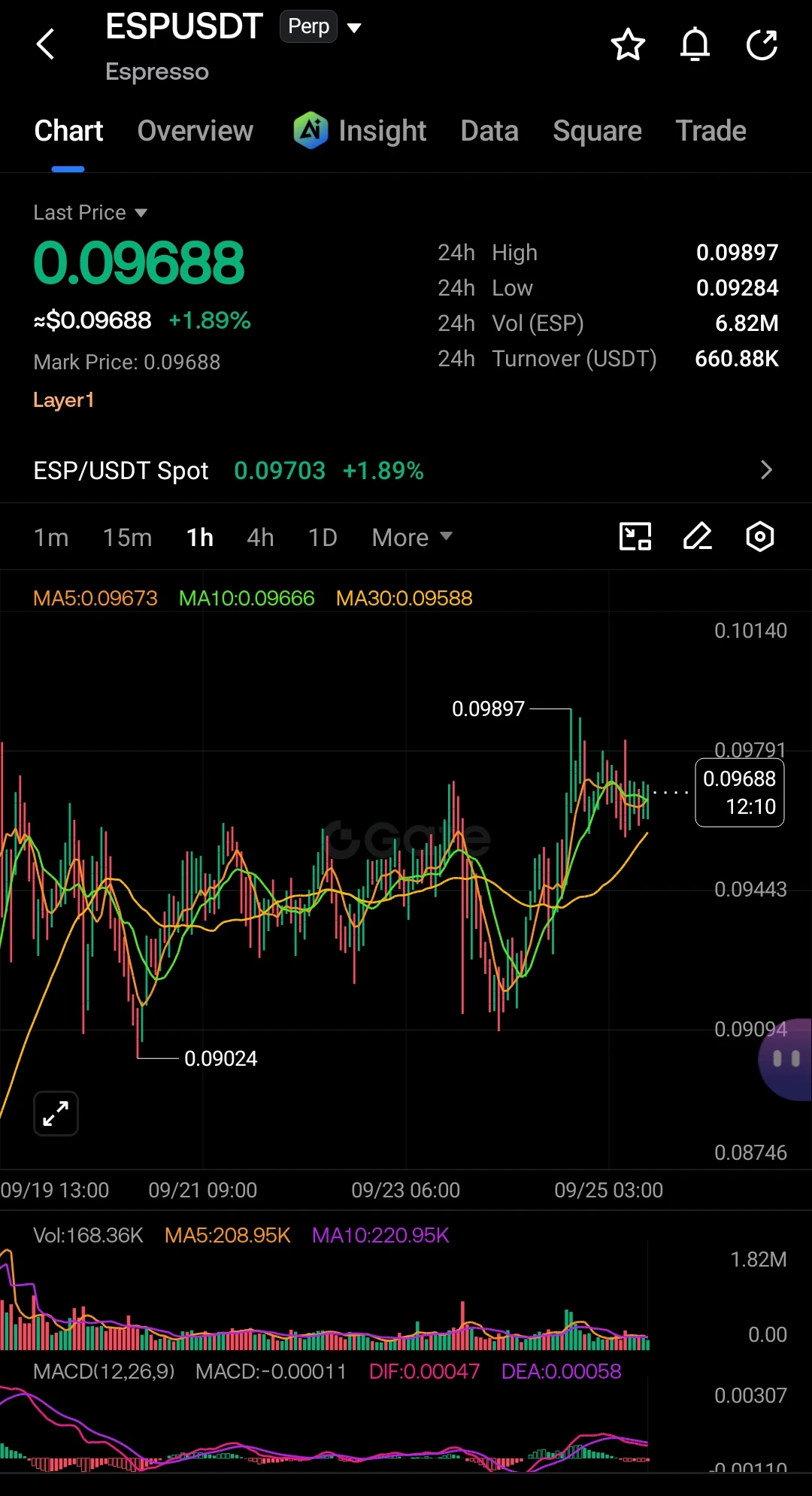Screen dimensions: 812x1496
Task: Select the 1h timeframe
Action: (x=200, y=537)
